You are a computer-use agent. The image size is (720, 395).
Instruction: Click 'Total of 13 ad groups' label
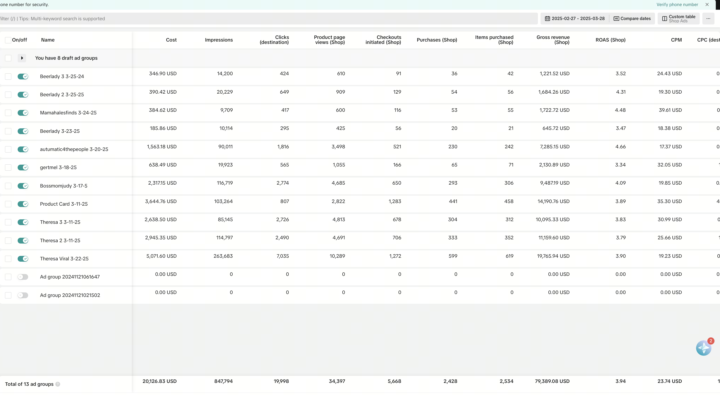pyautogui.click(x=29, y=384)
